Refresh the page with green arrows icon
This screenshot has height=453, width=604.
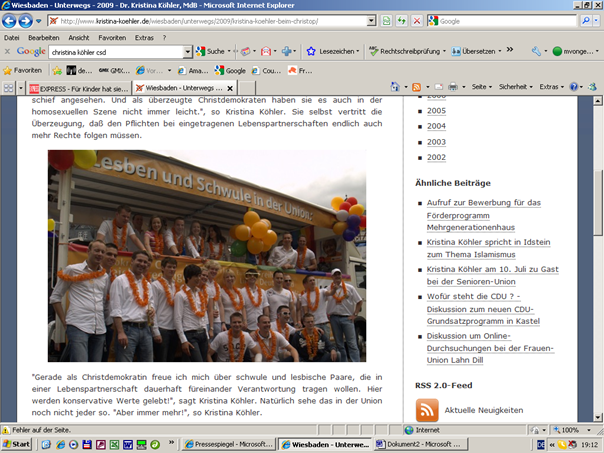coord(402,21)
